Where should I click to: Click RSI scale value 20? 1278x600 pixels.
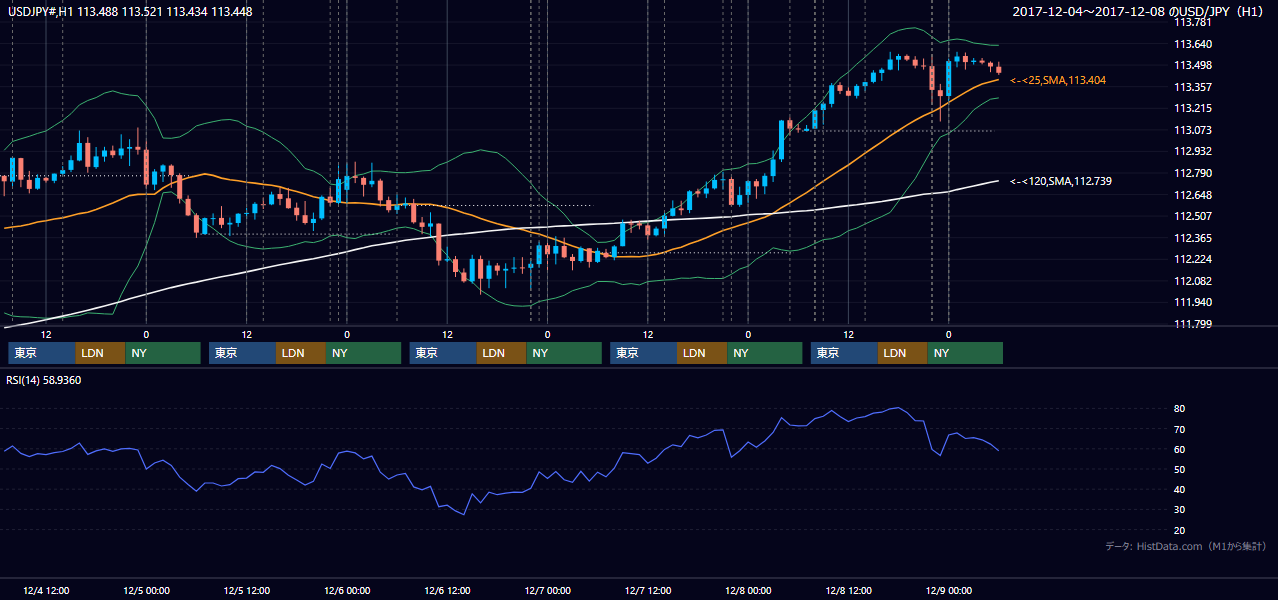(x=1179, y=530)
